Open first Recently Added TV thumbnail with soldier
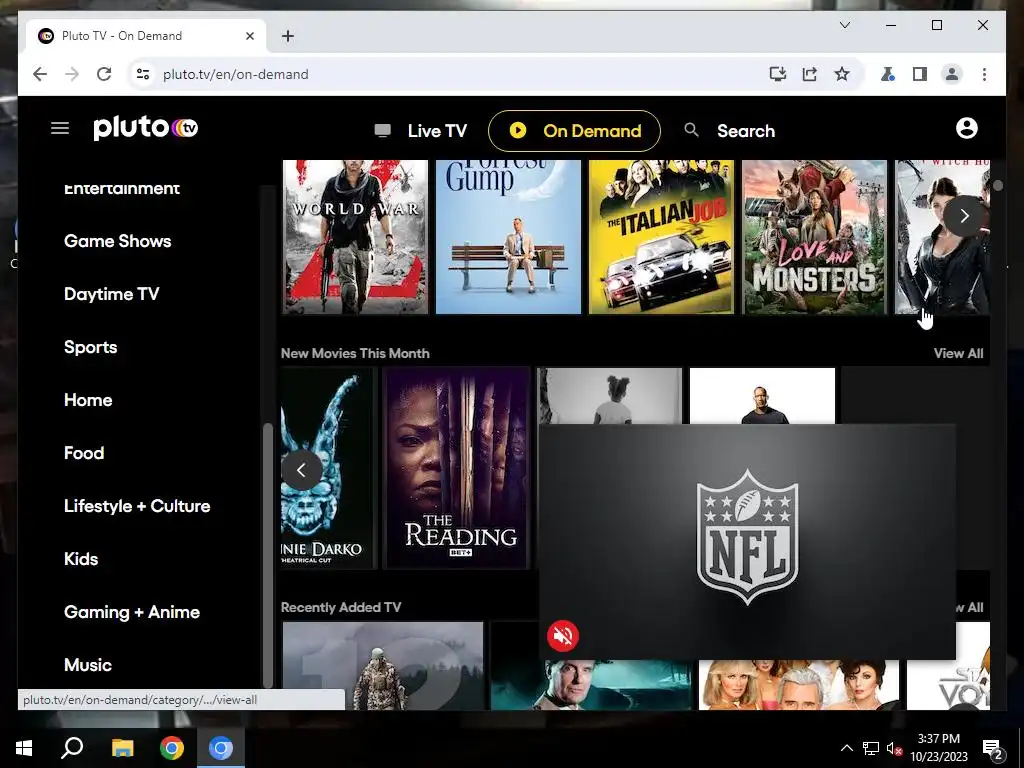 pyautogui.click(x=383, y=665)
